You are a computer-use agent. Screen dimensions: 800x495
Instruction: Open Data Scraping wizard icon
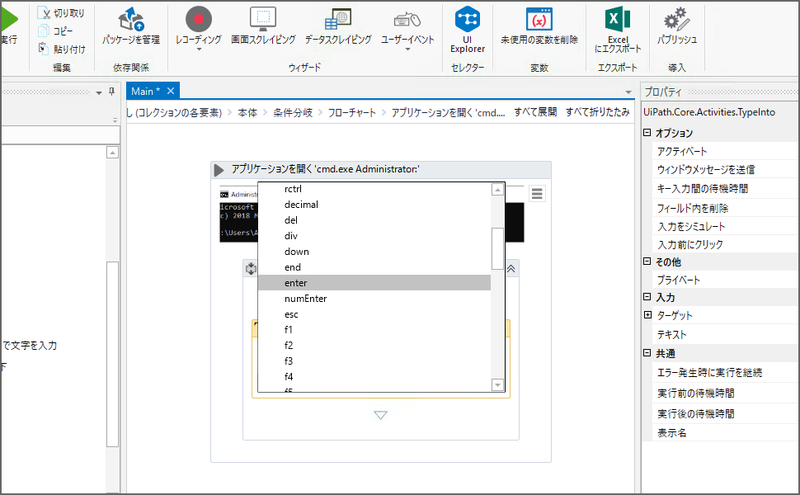tap(338, 19)
